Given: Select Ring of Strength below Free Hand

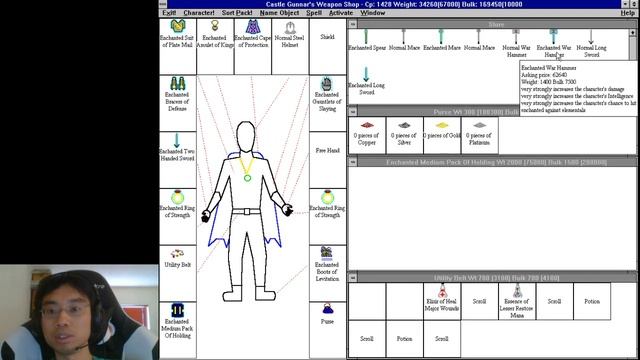Looking at the screenshot, I should 327,216.
